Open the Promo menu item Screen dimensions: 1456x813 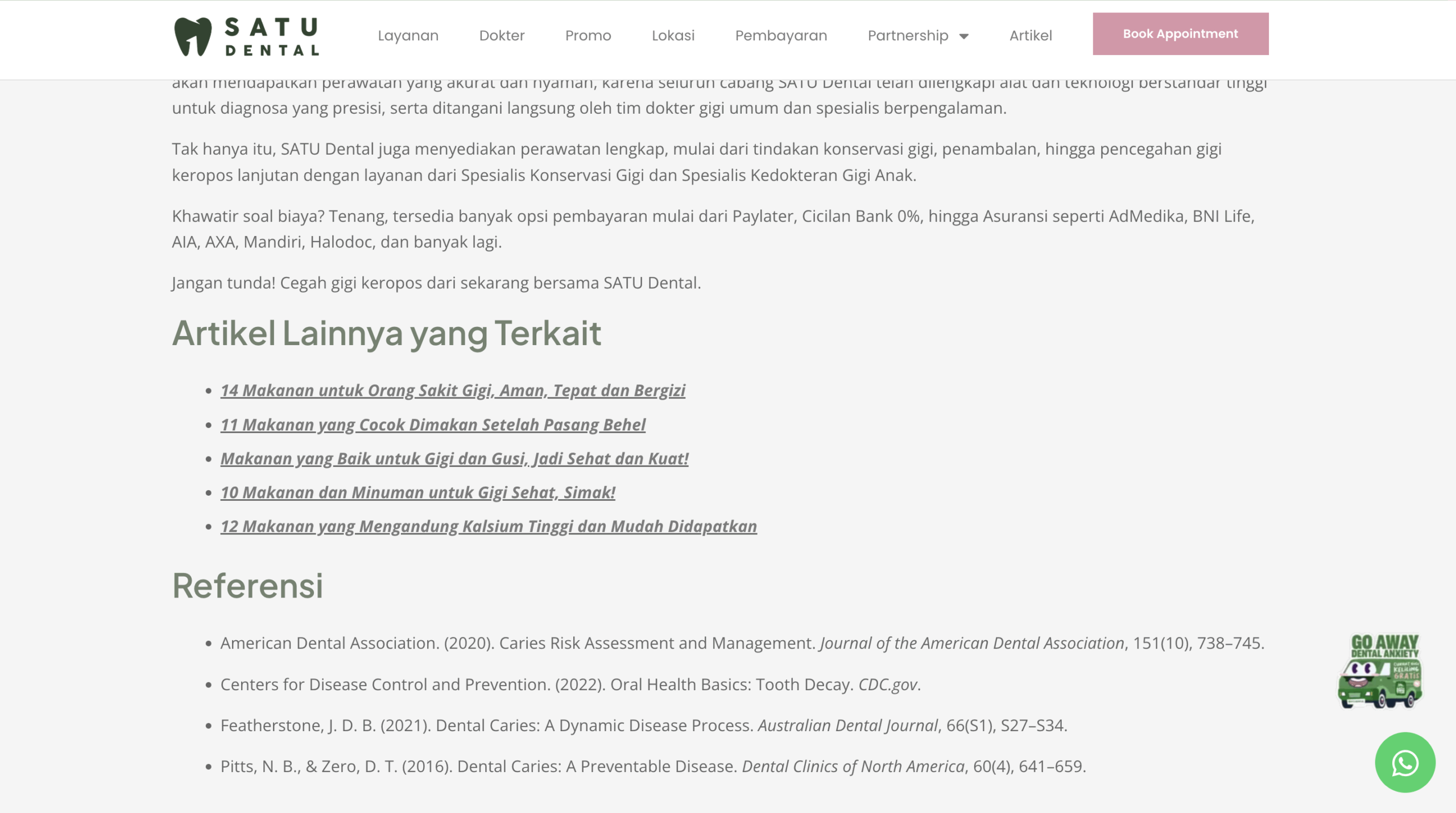point(588,35)
